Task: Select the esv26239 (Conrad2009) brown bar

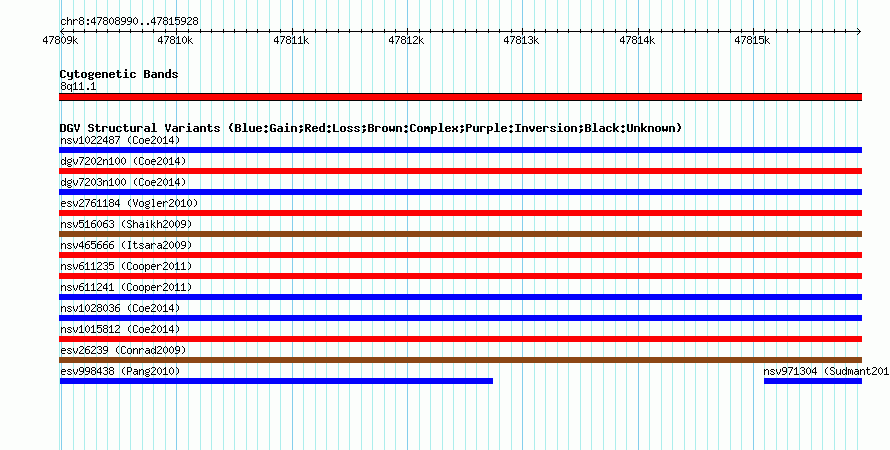Action: [x=460, y=360]
